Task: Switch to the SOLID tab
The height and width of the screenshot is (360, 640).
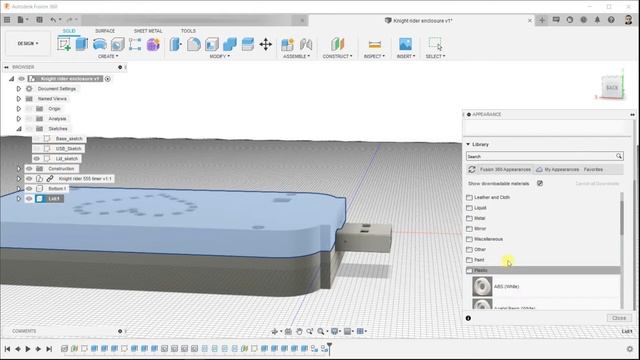Action: coord(69,31)
